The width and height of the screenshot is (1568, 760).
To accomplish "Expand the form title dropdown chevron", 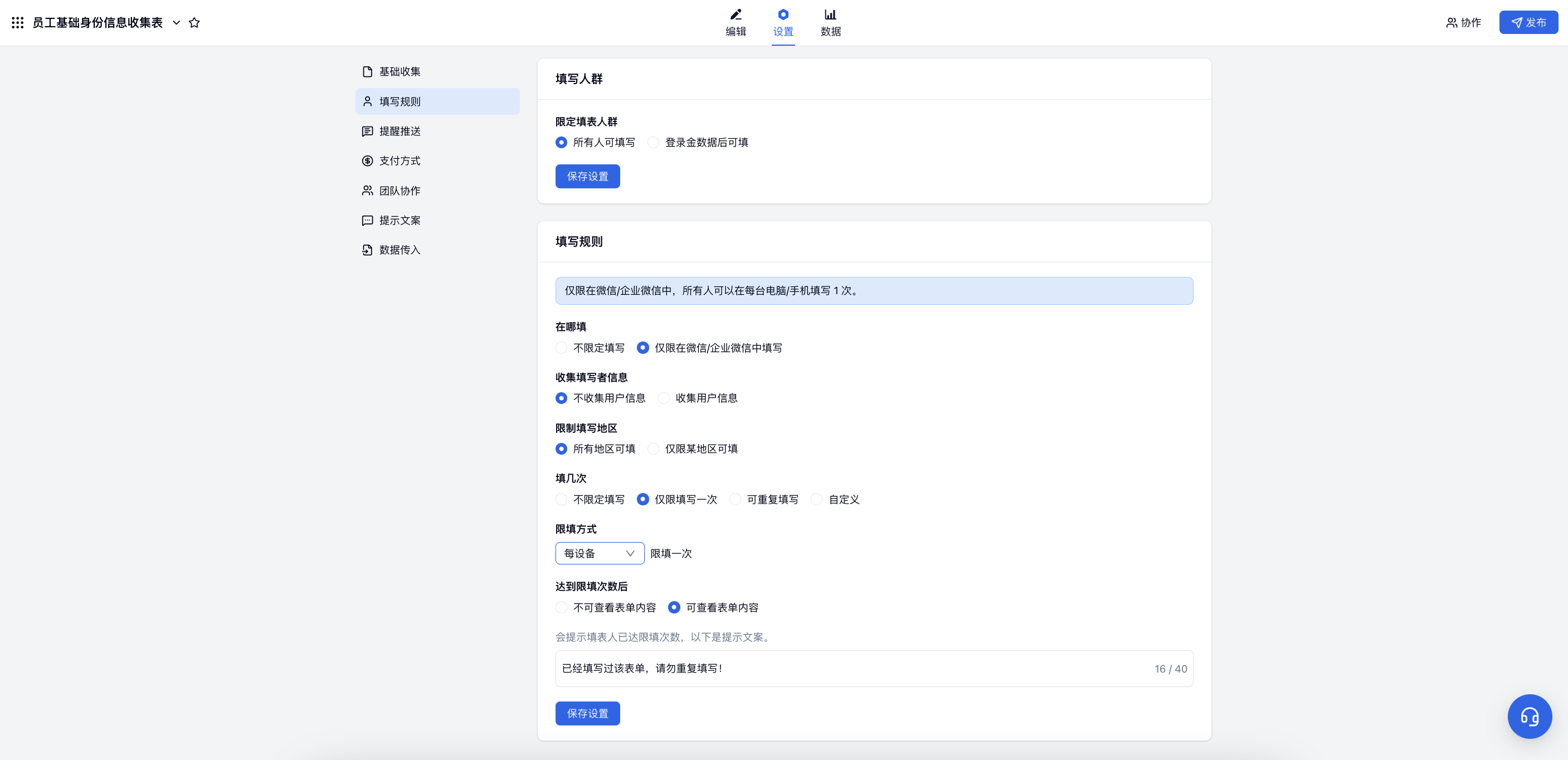I will point(177,22).
